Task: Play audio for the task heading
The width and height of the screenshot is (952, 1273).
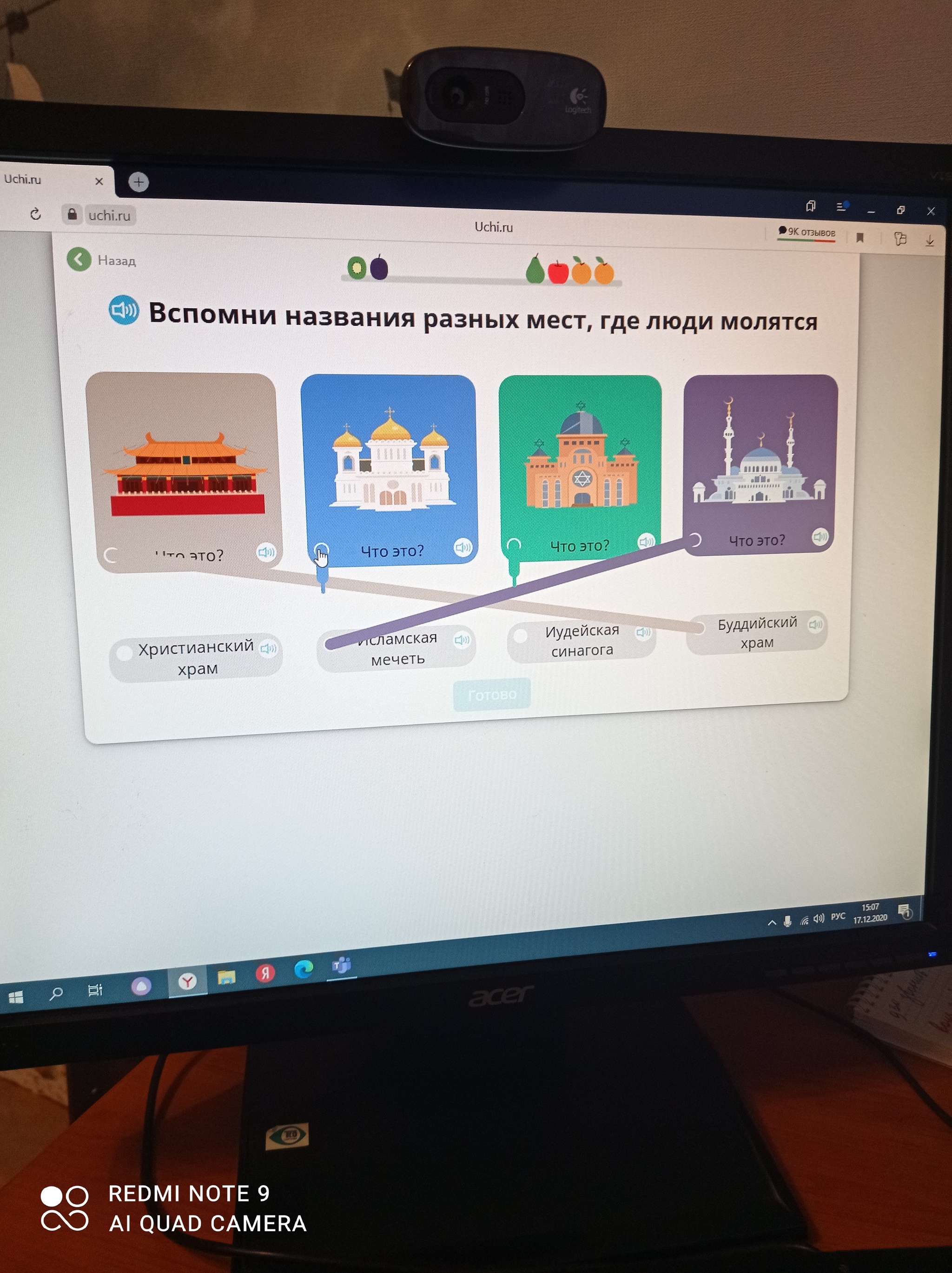Action: (124, 310)
